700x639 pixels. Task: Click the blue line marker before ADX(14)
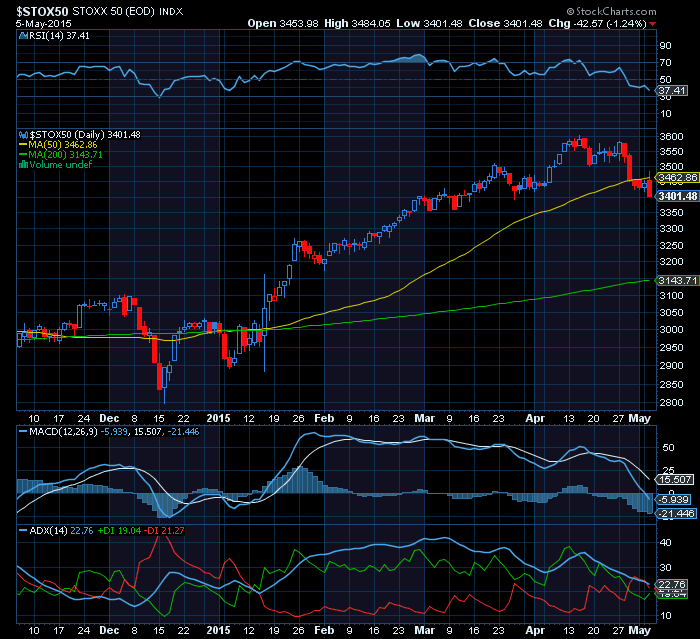click(23, 530)
